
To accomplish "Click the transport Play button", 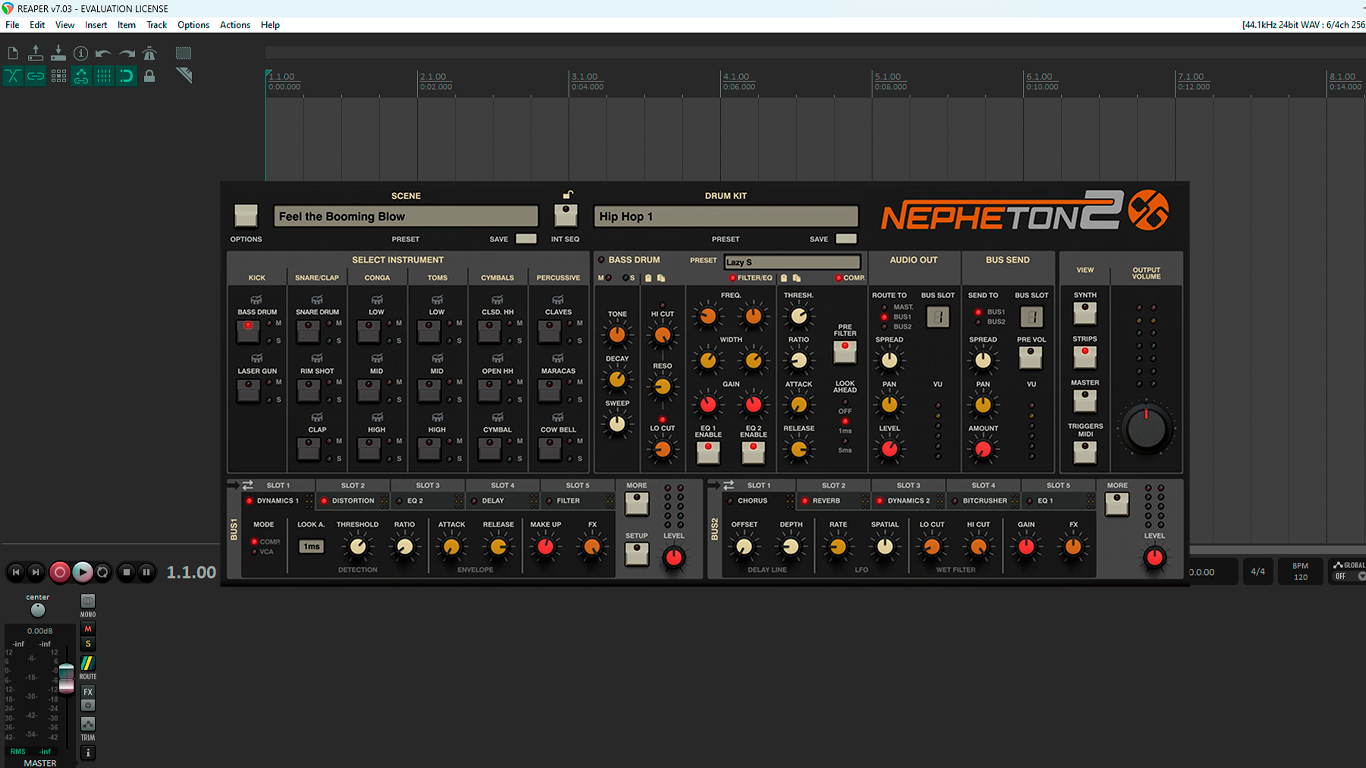I will (x=82, y=572).
